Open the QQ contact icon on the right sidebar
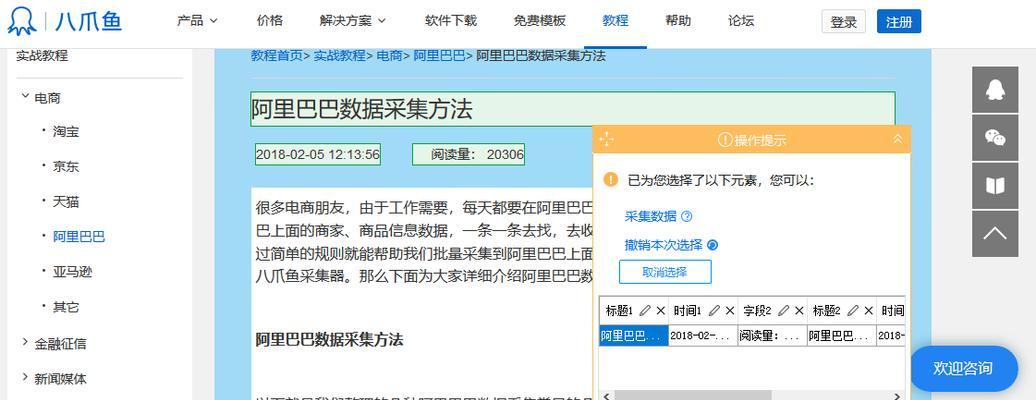Viewport: 1036px width, 400px height. (x=994, y=89)
